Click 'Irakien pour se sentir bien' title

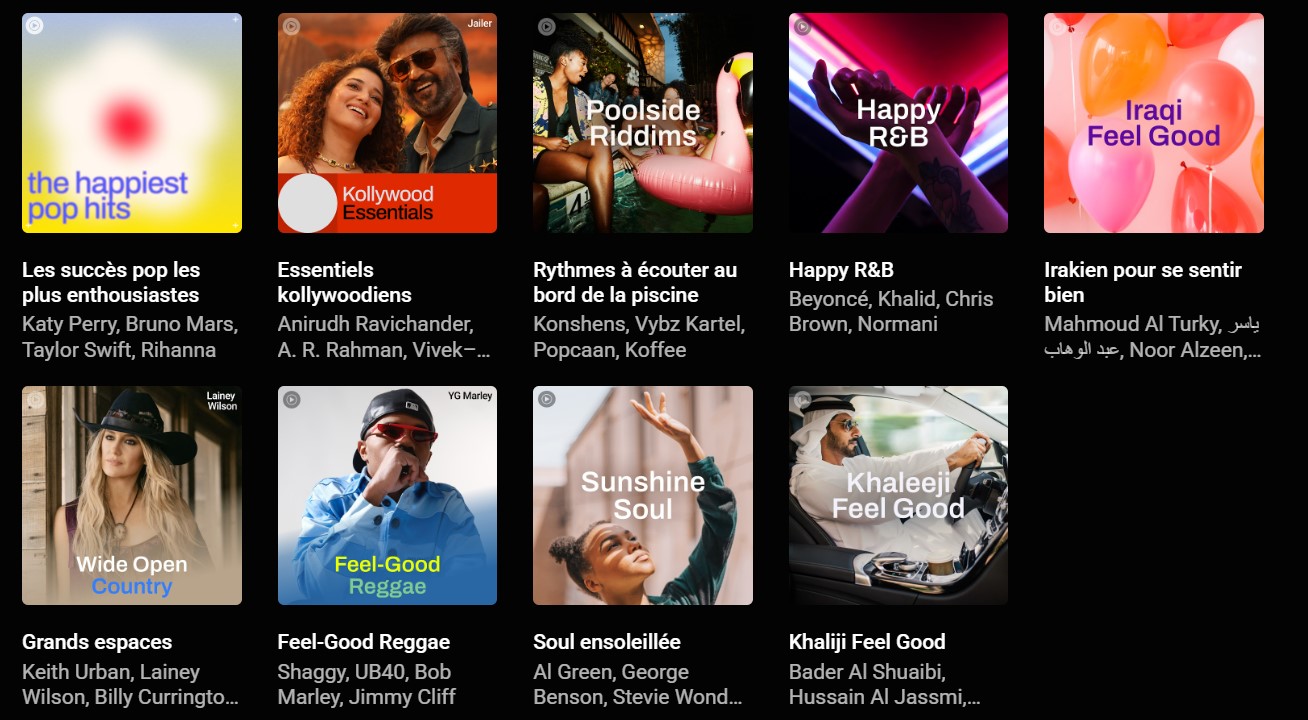(1143, 282)
